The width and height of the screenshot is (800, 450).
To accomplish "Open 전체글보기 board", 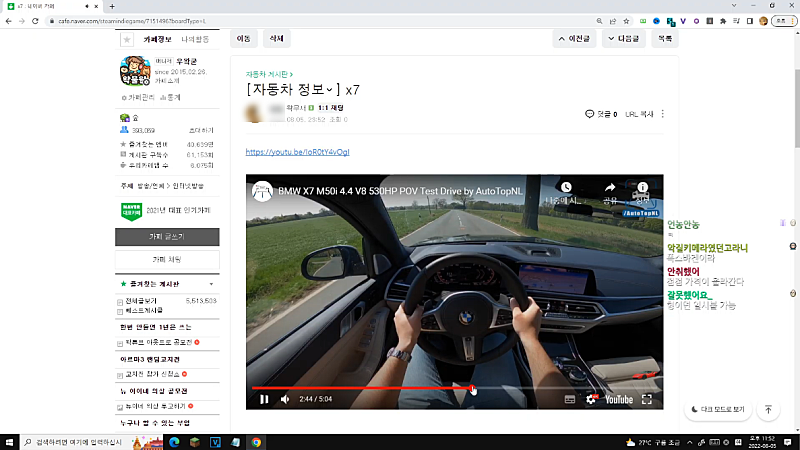I will click(x=141, y=301).
